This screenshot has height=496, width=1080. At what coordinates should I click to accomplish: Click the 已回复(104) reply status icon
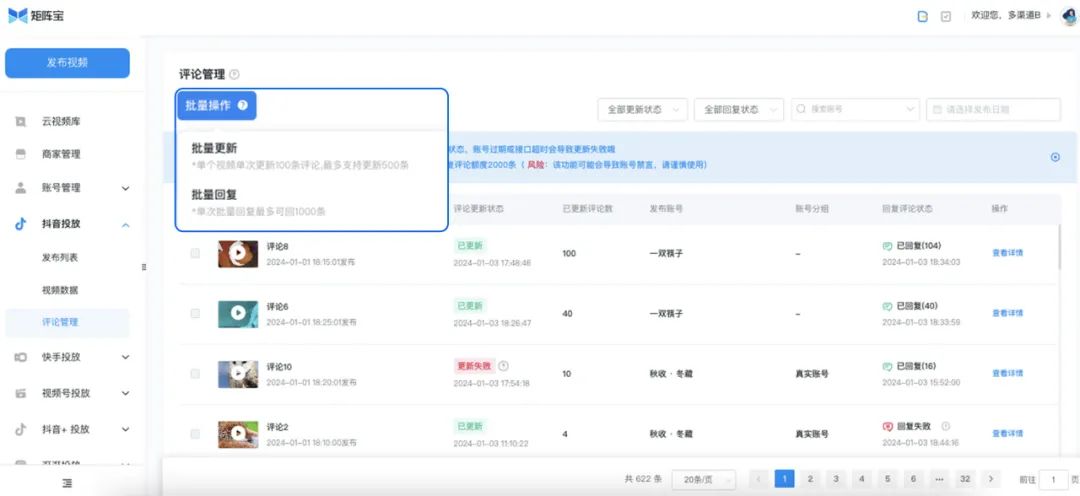point(888,246)
